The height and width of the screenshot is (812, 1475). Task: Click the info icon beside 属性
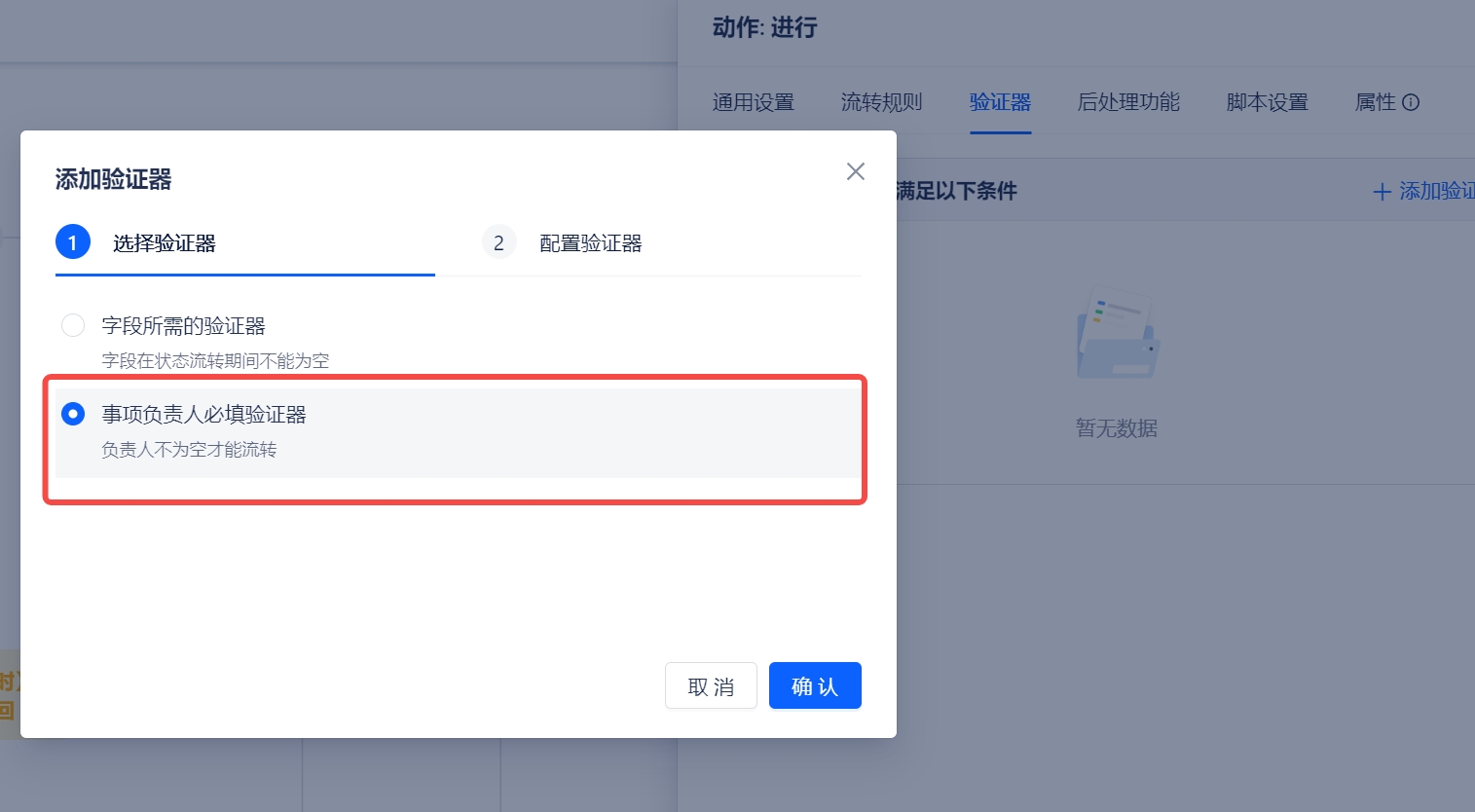click(1411, 102)
